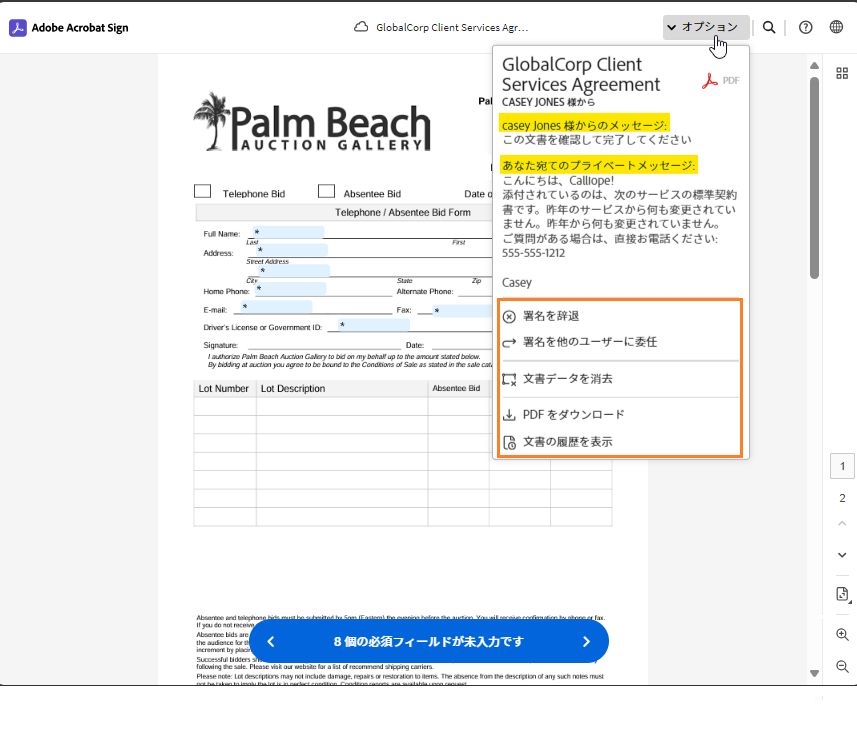Click the document history clock icon

tap(509, 442)
